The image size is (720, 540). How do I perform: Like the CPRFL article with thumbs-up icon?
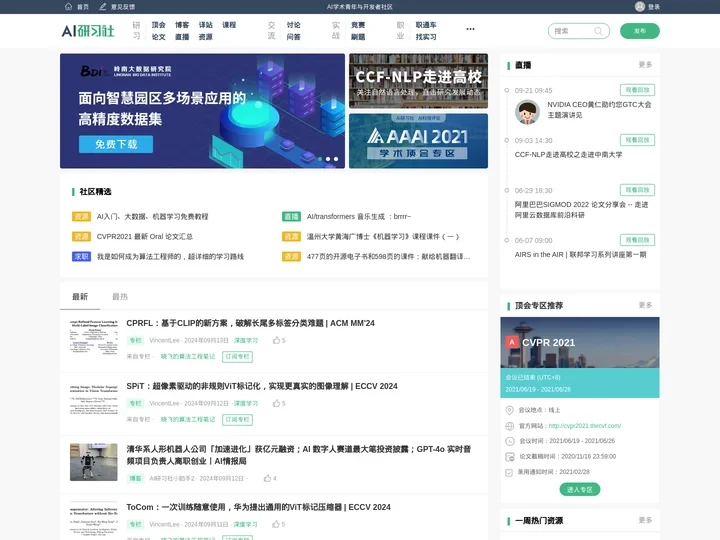(x=276, y=340)
